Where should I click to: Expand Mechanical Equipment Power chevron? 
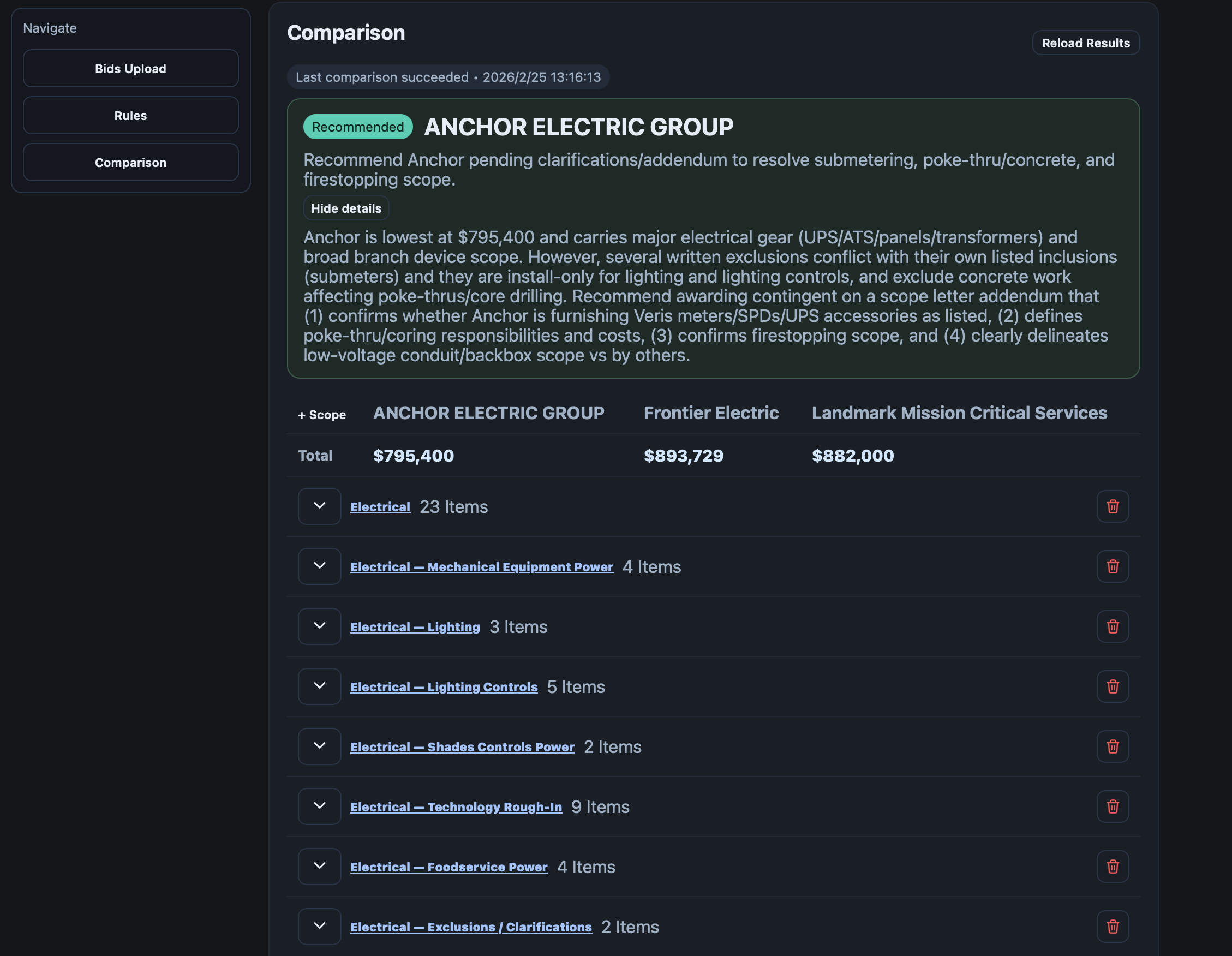319,566
